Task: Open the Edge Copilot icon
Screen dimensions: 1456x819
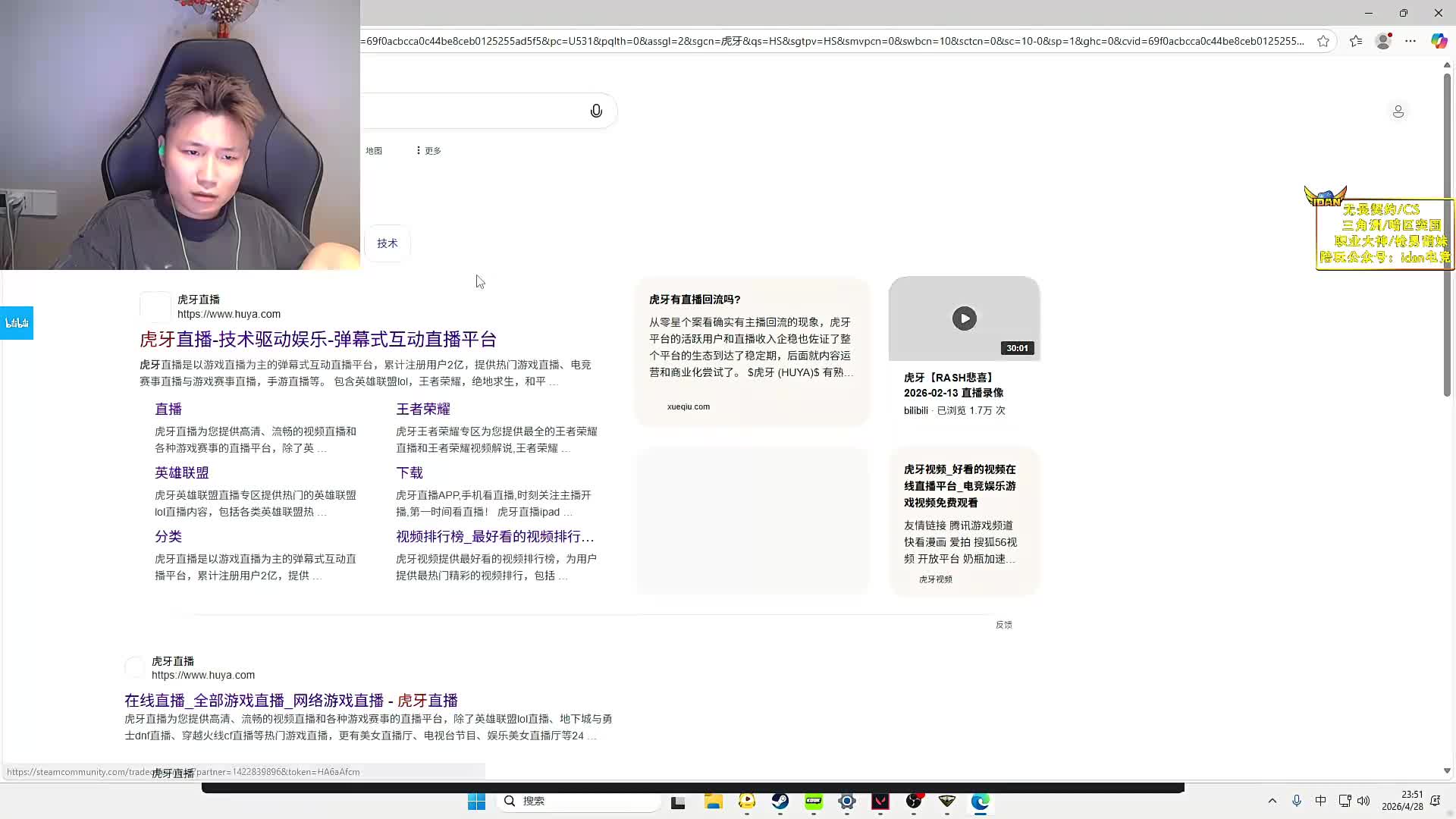Action: point(1438,41)
